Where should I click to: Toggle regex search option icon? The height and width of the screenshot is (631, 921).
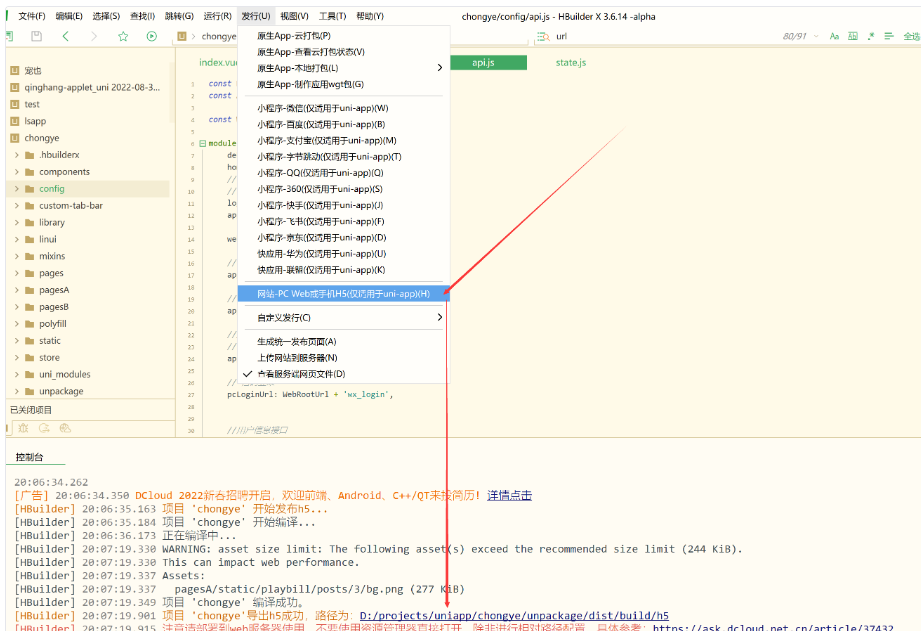pyautogui.click(x=871, y=36)
